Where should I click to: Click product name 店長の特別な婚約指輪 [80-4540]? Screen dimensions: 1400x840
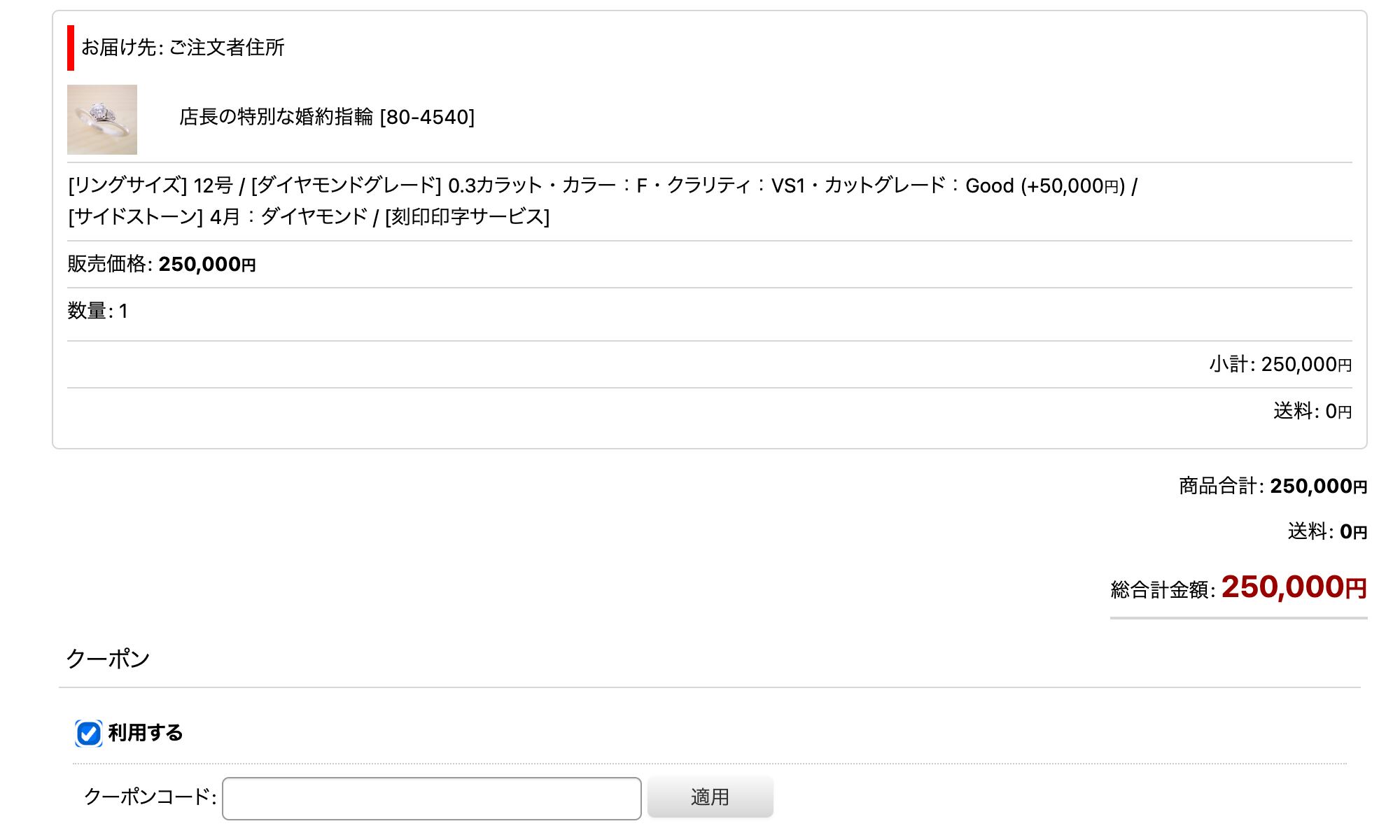[326, 117]
